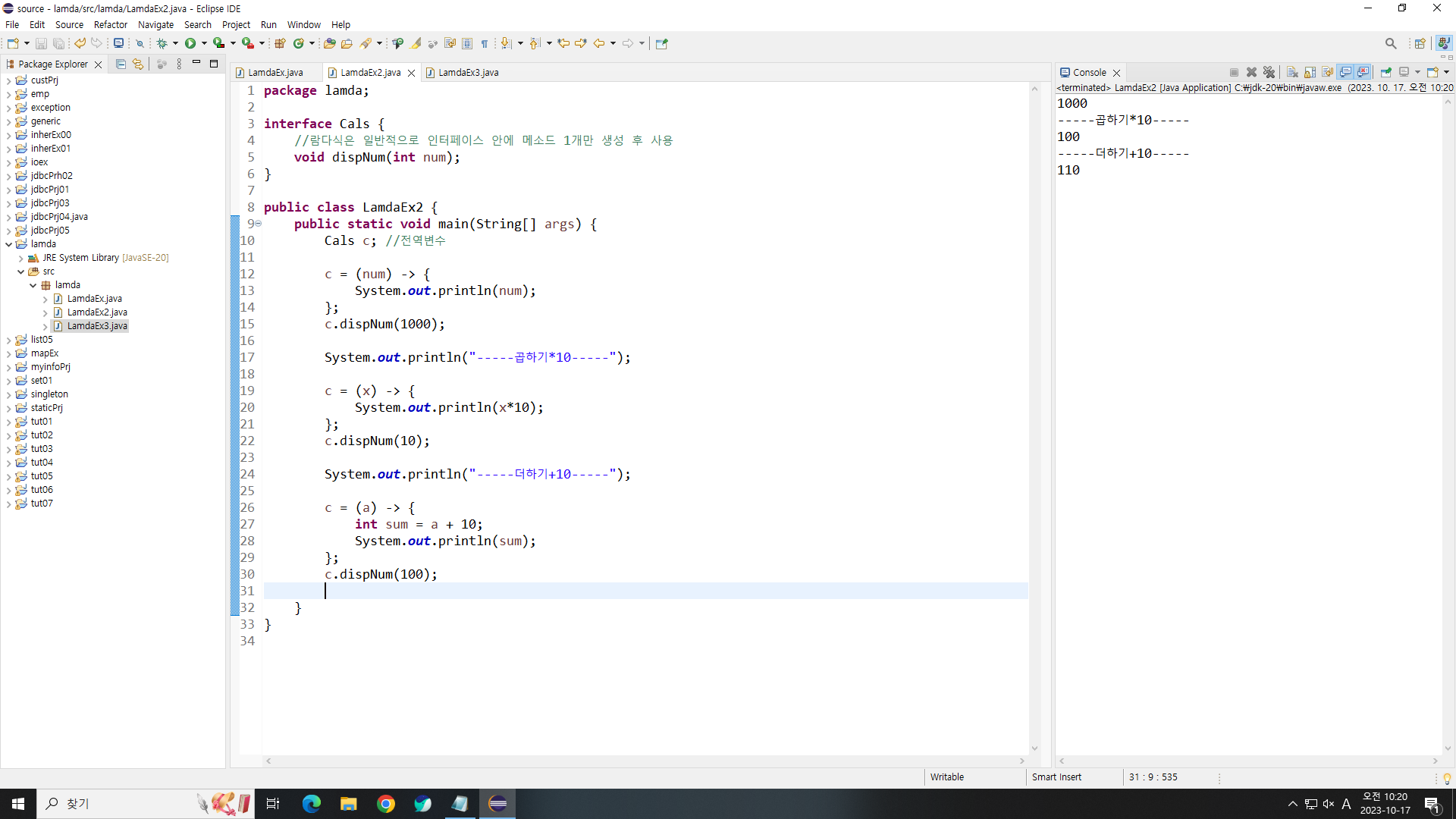Screen dimensions: 1456x819
Task: Collapse the lamda project tree
Action: [8, 244]
